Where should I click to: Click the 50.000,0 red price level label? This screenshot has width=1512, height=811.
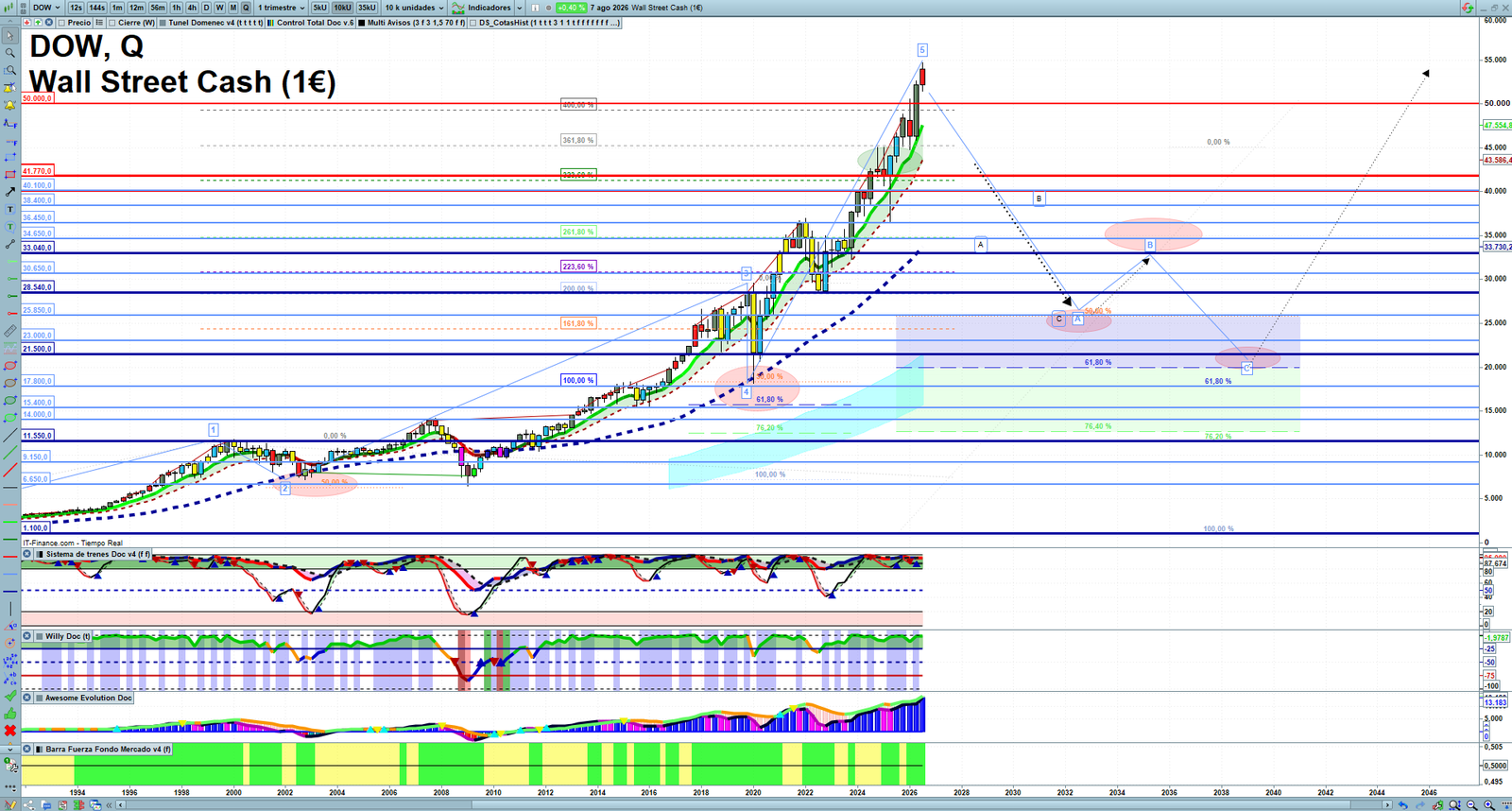click(37, 98)
